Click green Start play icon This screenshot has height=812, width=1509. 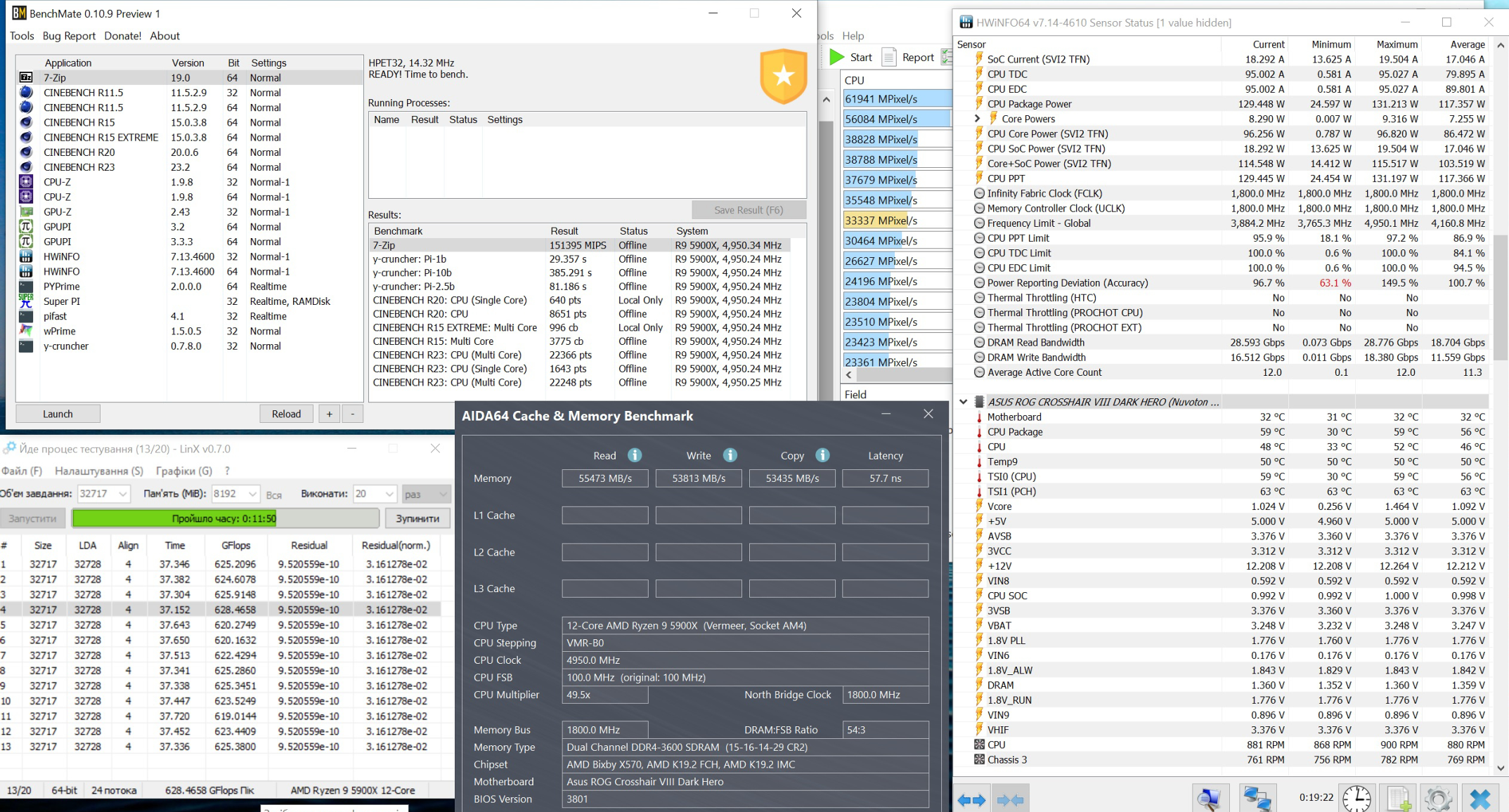[x=837, y=57]
